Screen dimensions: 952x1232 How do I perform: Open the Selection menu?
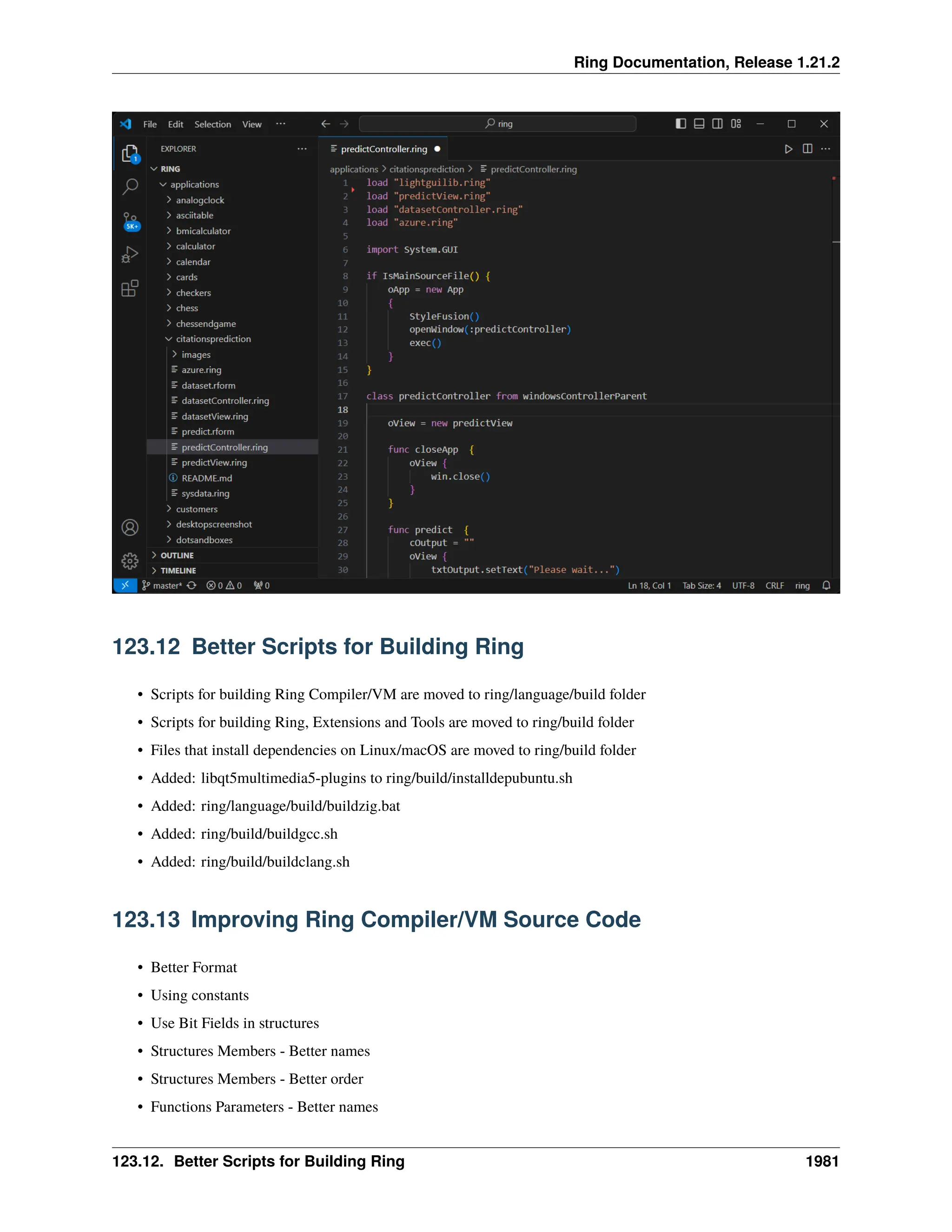(x=212, y=124)
